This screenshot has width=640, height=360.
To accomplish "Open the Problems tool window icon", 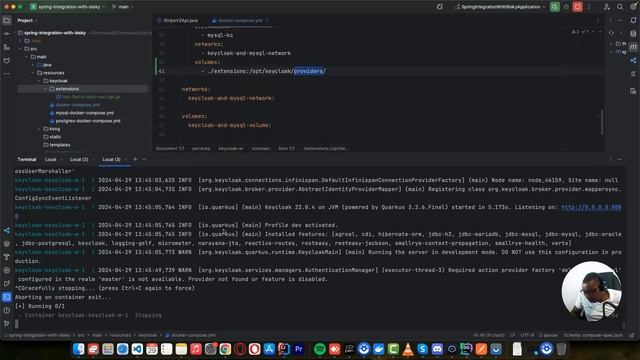I will point(7,310).
